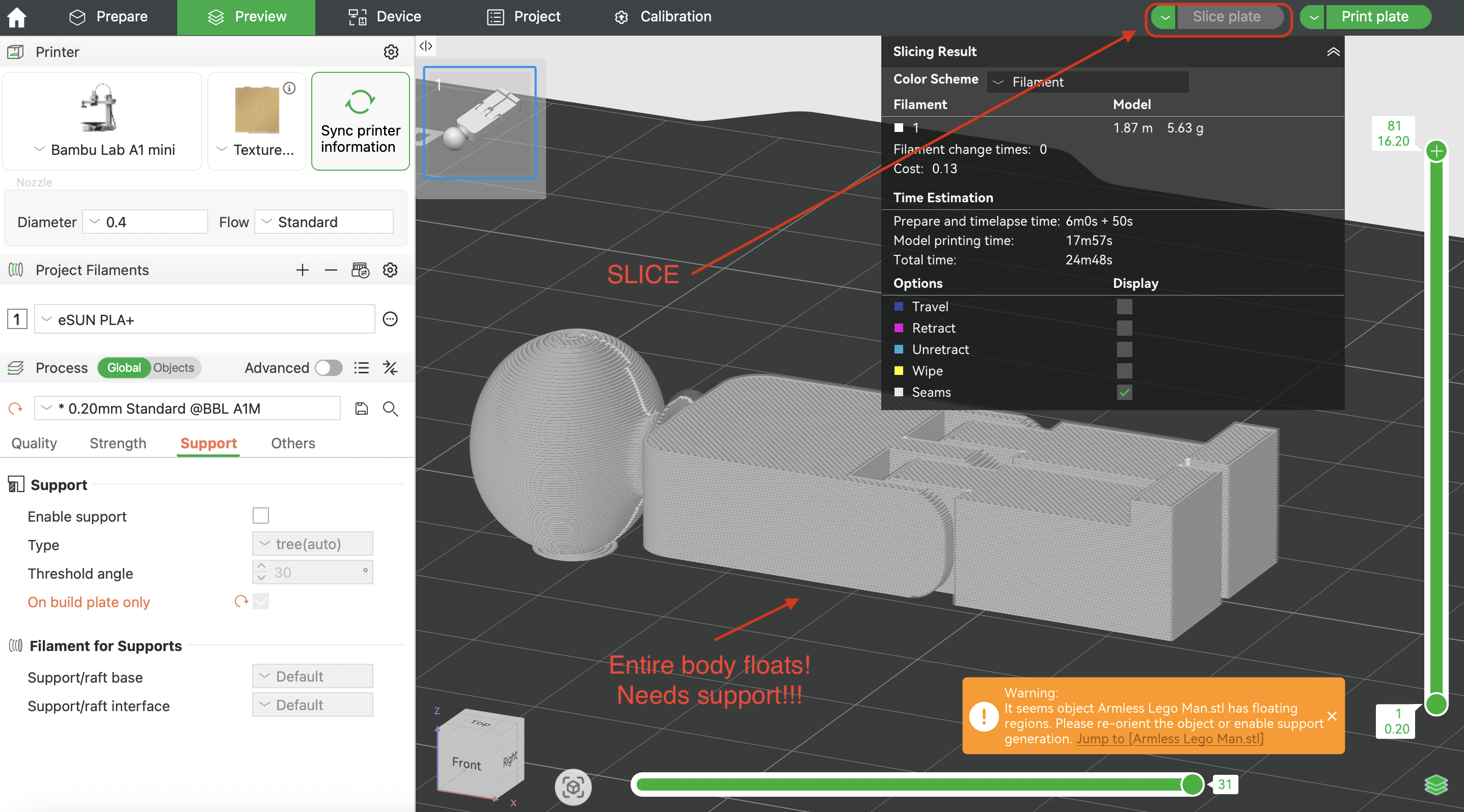Open the nozzle Diameter dropdown
1464x812 pixels.
[145, 222]
